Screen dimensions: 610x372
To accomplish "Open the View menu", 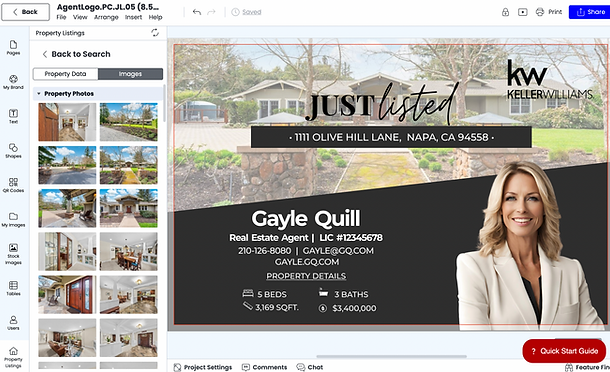I will [80, 17].
